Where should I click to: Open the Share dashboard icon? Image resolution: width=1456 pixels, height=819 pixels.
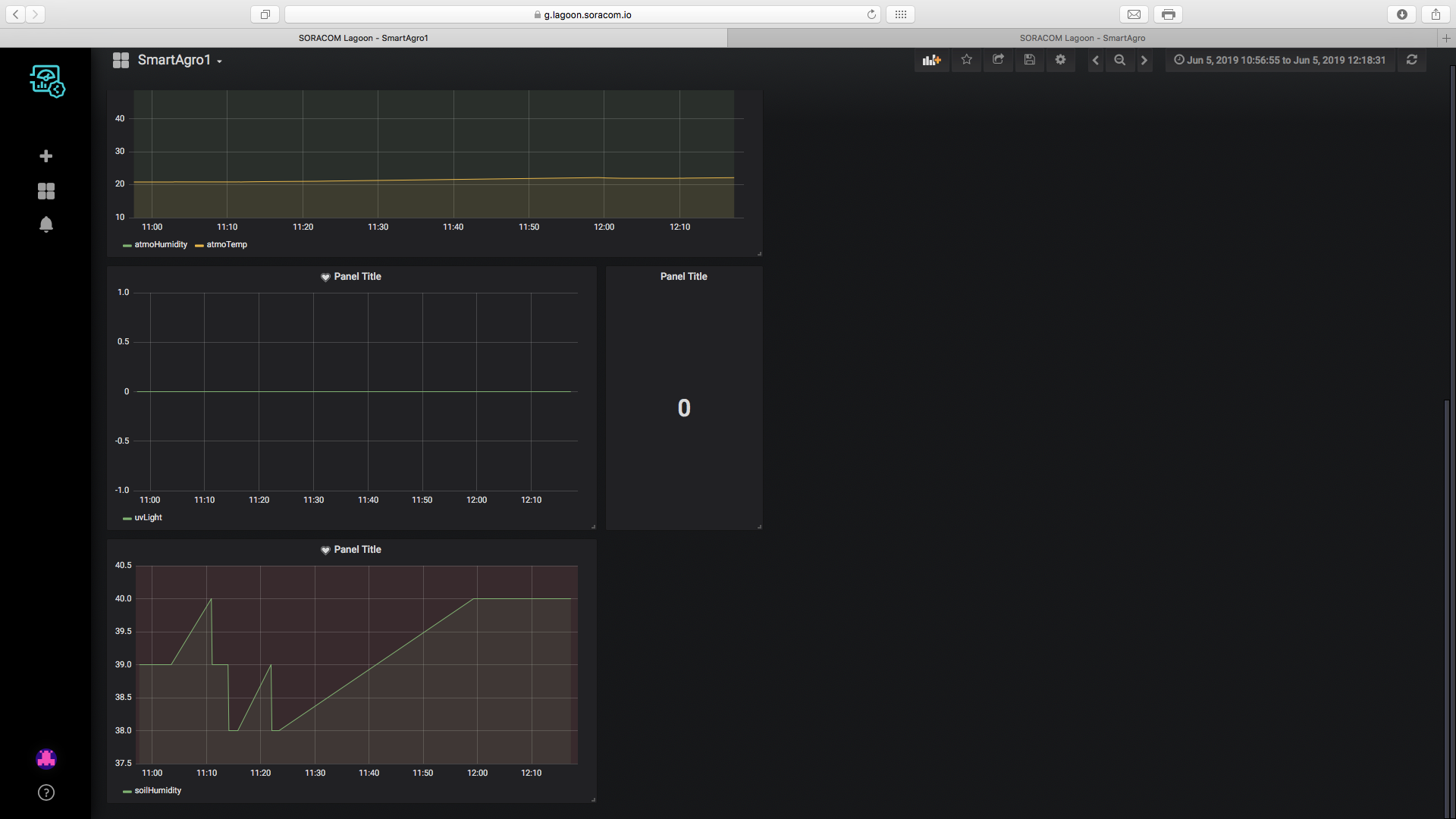(x=998, y=60)
